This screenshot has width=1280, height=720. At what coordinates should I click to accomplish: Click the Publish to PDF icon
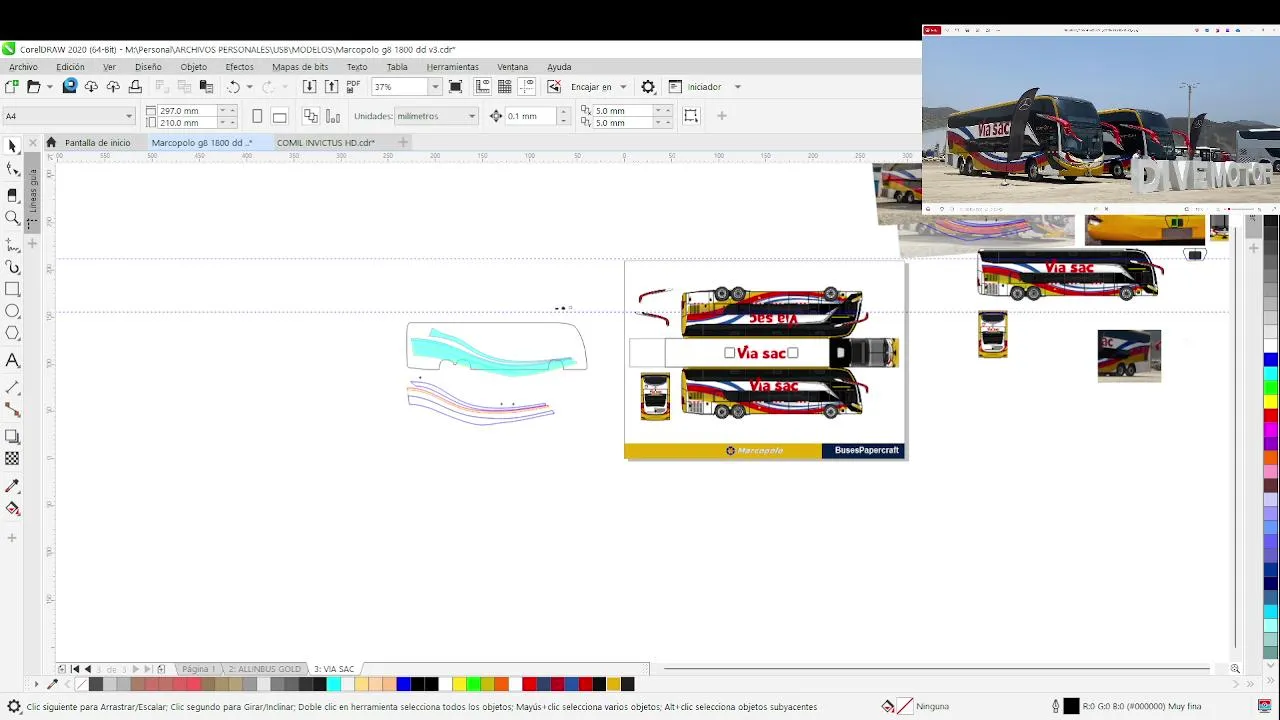pyautogui.click(x=353, y=87)
